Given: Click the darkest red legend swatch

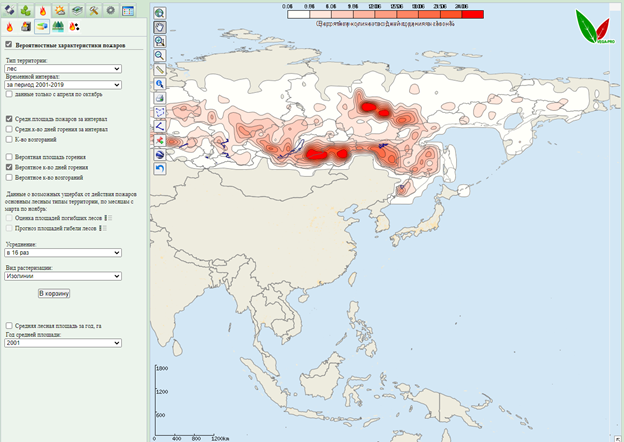Looking at the screenshot, I should point(472,14).
